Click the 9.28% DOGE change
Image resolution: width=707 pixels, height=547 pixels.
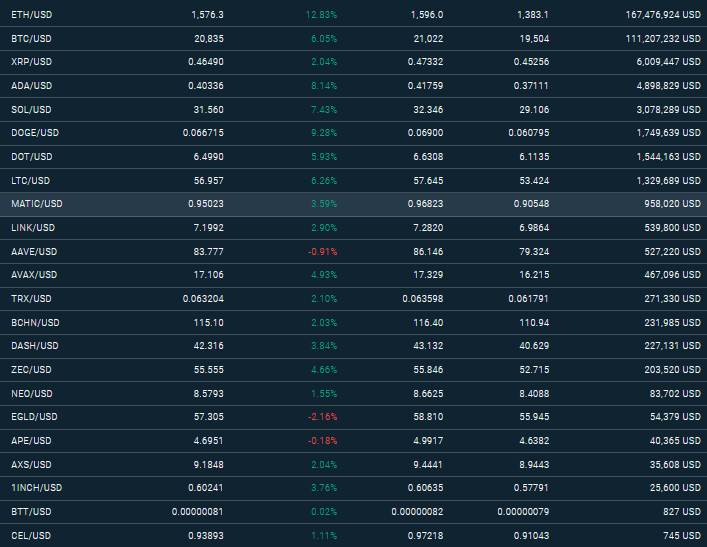324,133
